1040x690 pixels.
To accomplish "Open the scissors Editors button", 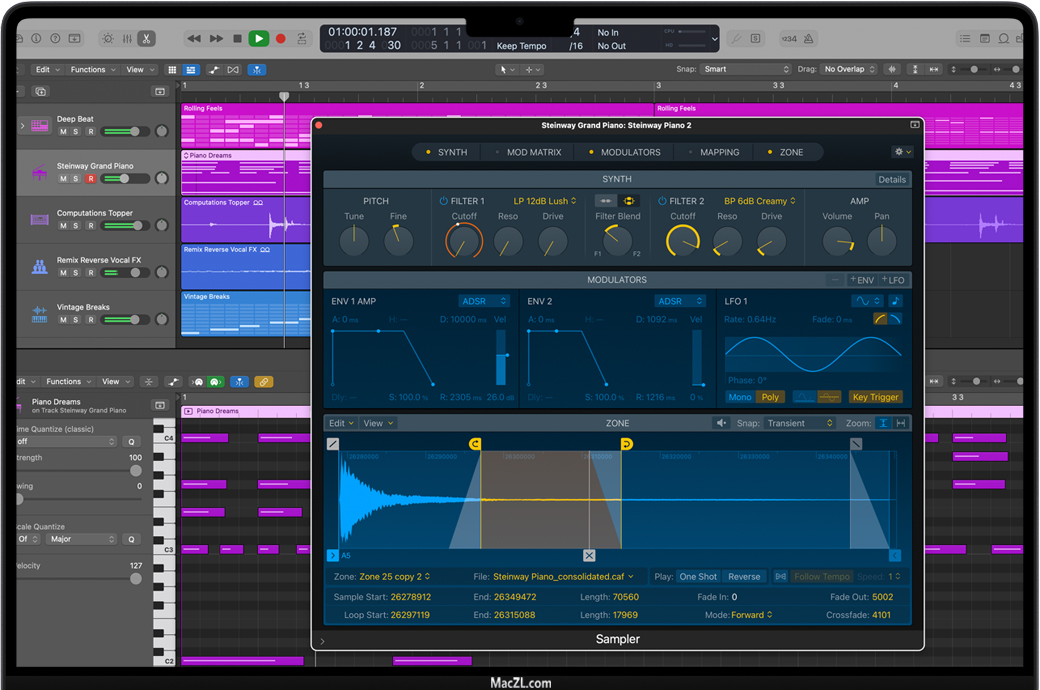I will [146, 39].
